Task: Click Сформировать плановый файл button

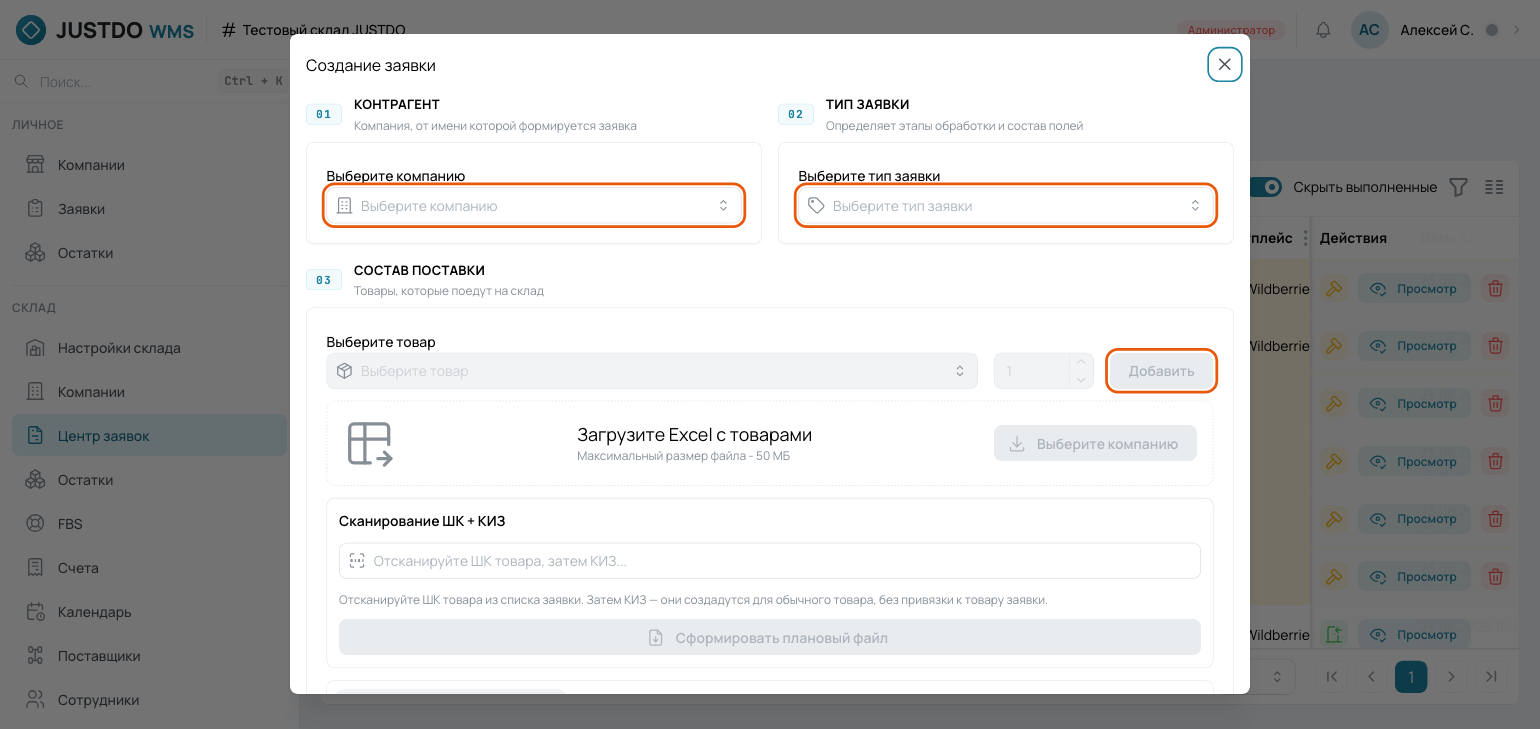Action: [769, 637]
